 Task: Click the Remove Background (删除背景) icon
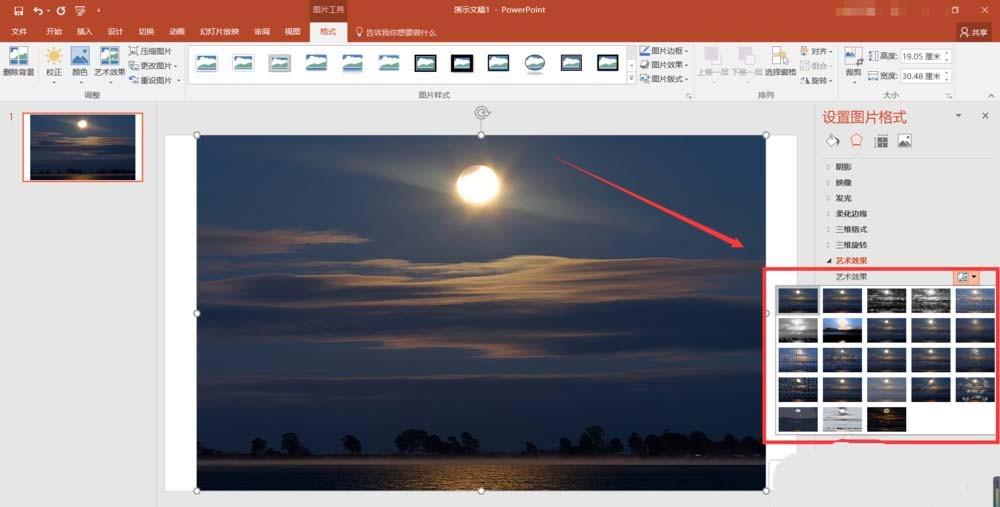coord(18,61)
